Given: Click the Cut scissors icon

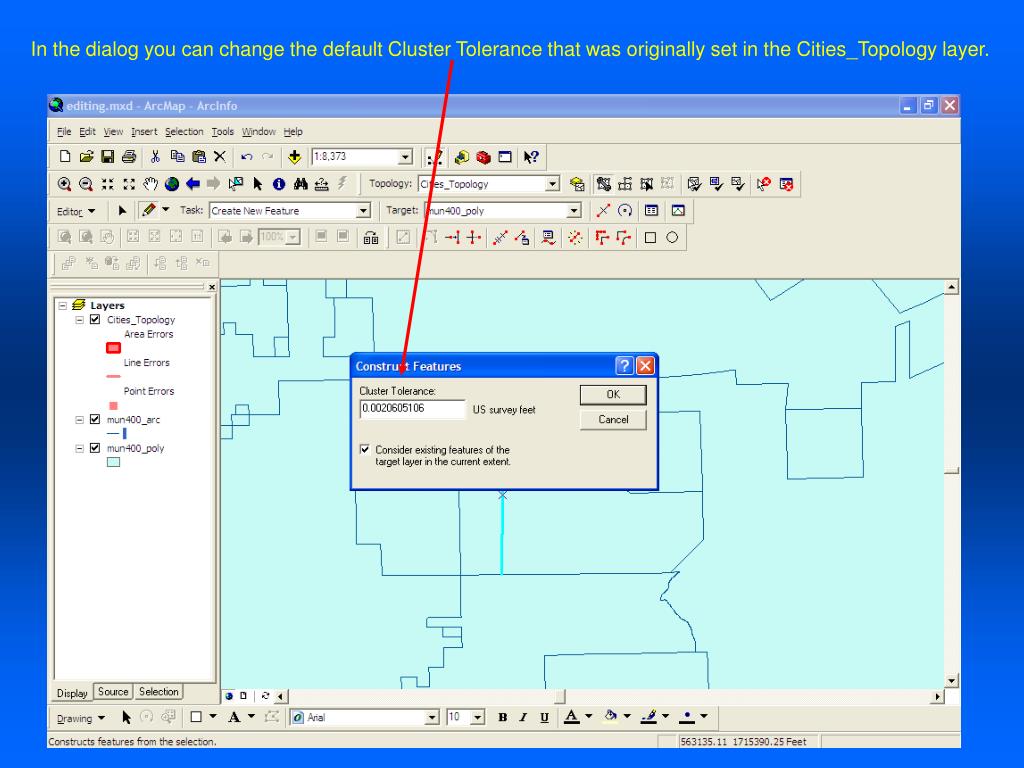Looking at the screenshot, I should (155, 157).
